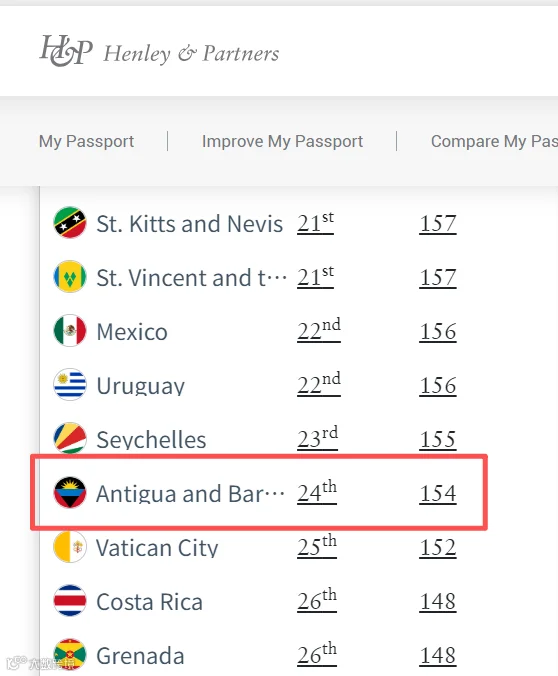Click the Uruguay flag icon
The image size is (558, 676).
70,385
